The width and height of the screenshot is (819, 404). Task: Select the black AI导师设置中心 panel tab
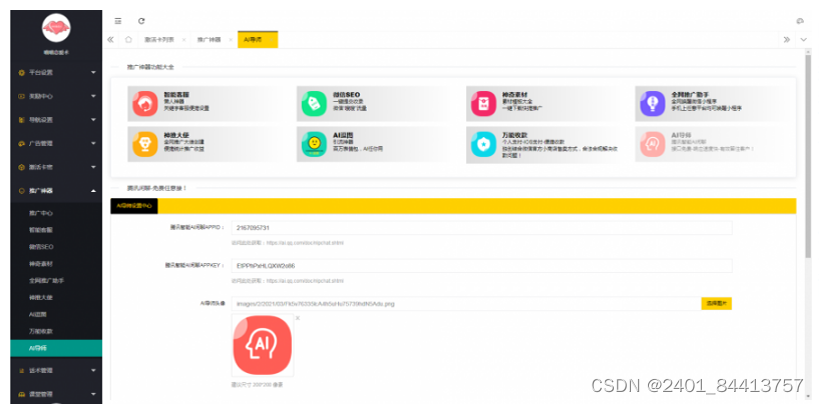click(134, 206)
